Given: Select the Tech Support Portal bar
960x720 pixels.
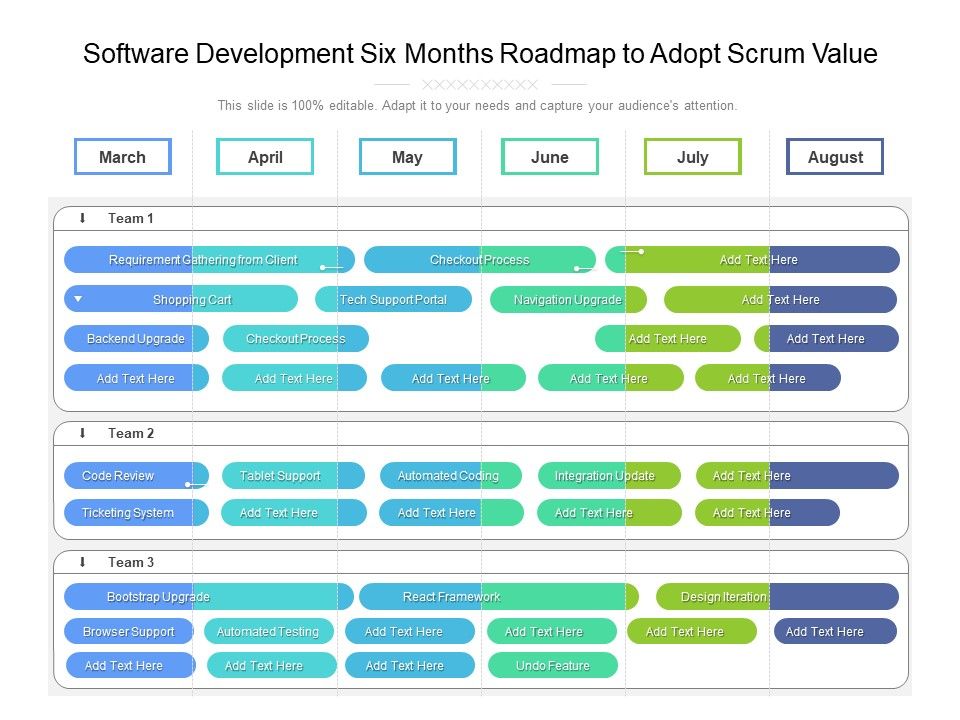Looking at the screenshot, I should click(x=393, y=299).
